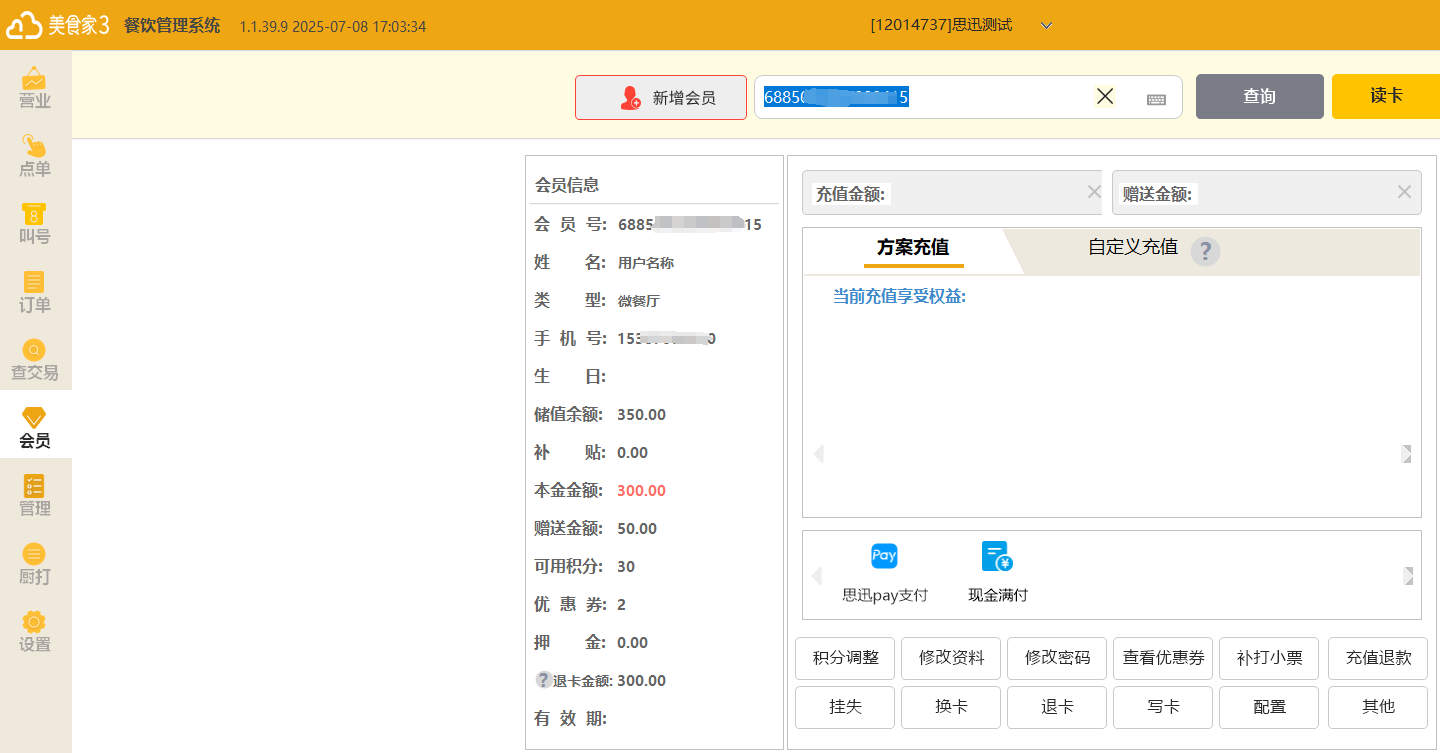The image size is (1440, 753).
Task: Click the 换卡 button
Action: click(951, 707)
